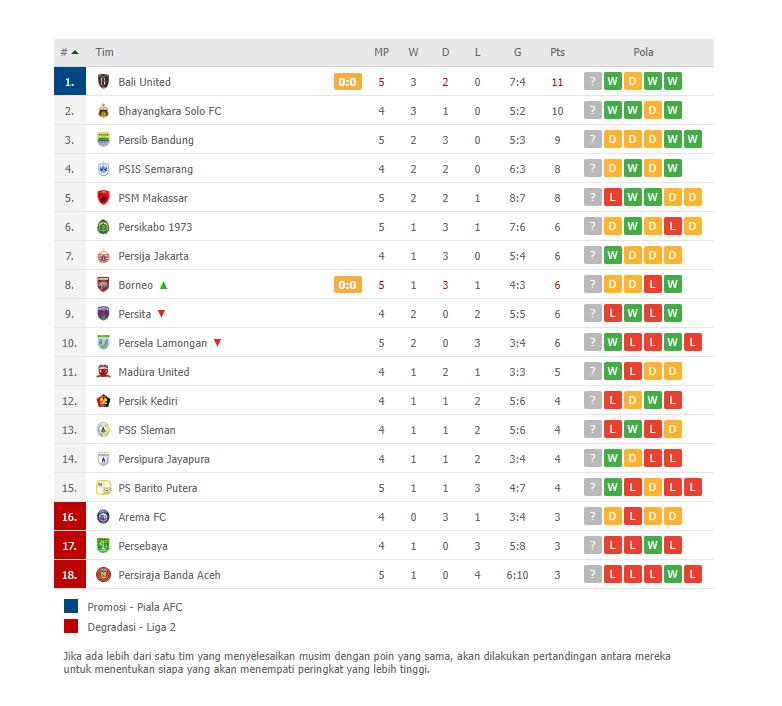Sort standings by the MP column header

pyautogui.click(x=382, y=52)
